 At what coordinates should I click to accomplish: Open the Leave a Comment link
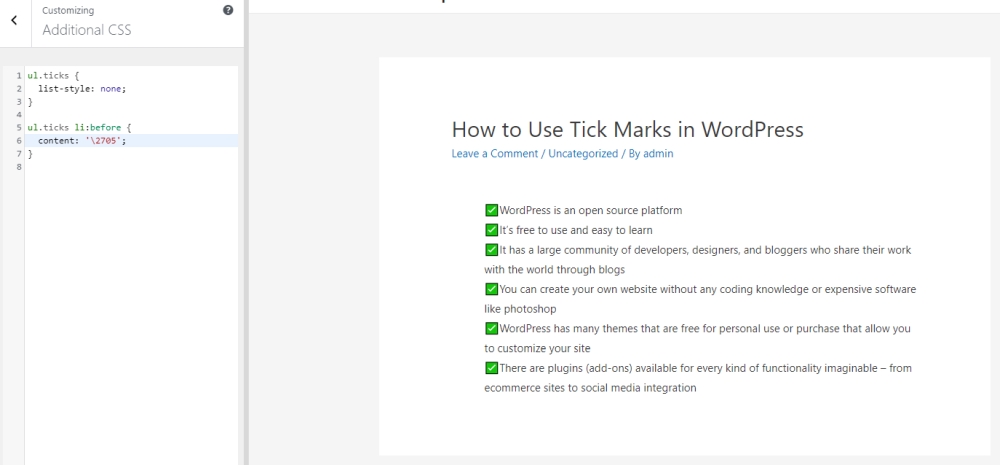(494, 154)
